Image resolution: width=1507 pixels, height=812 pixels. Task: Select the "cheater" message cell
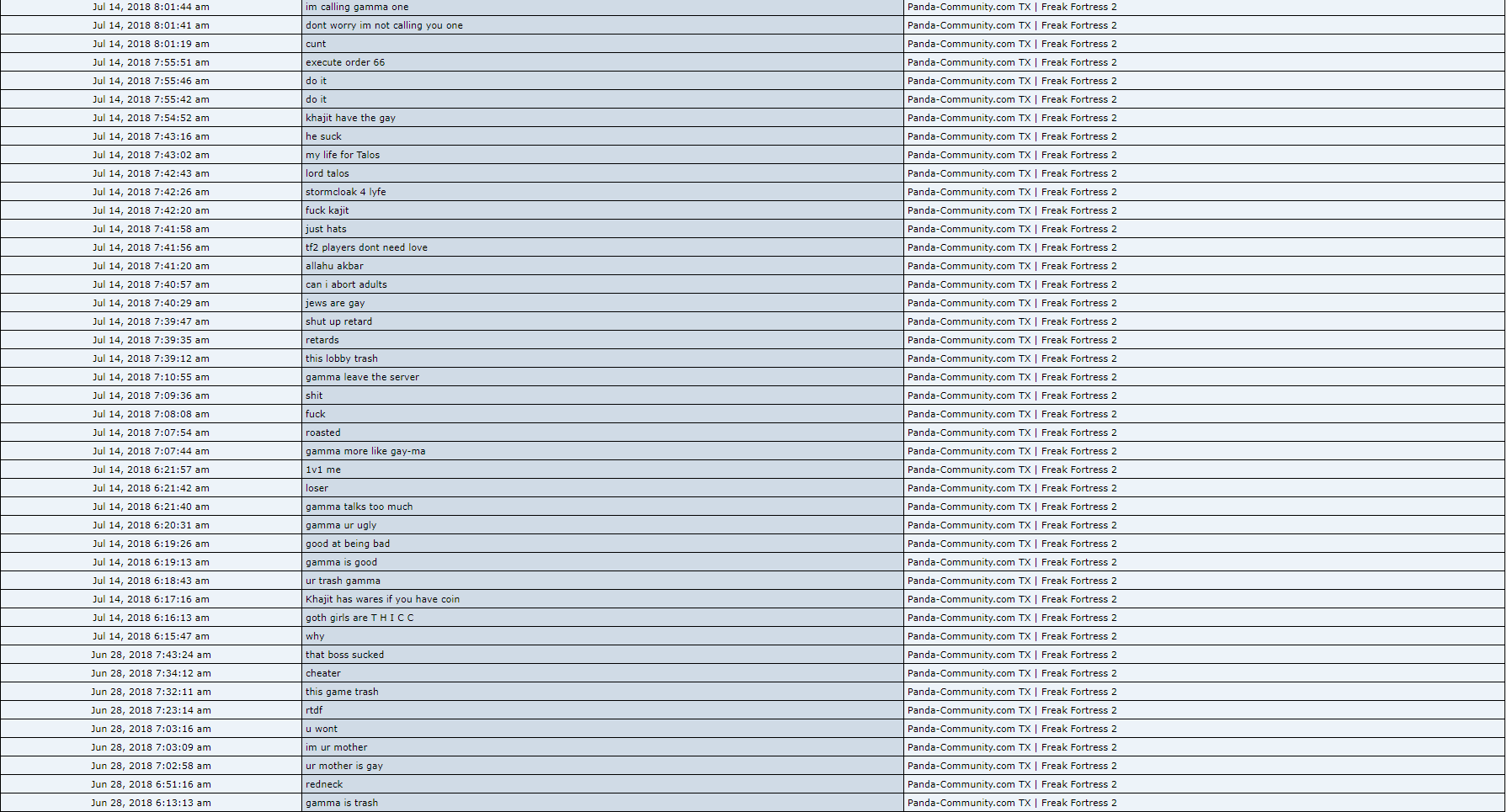coord(323,673)
